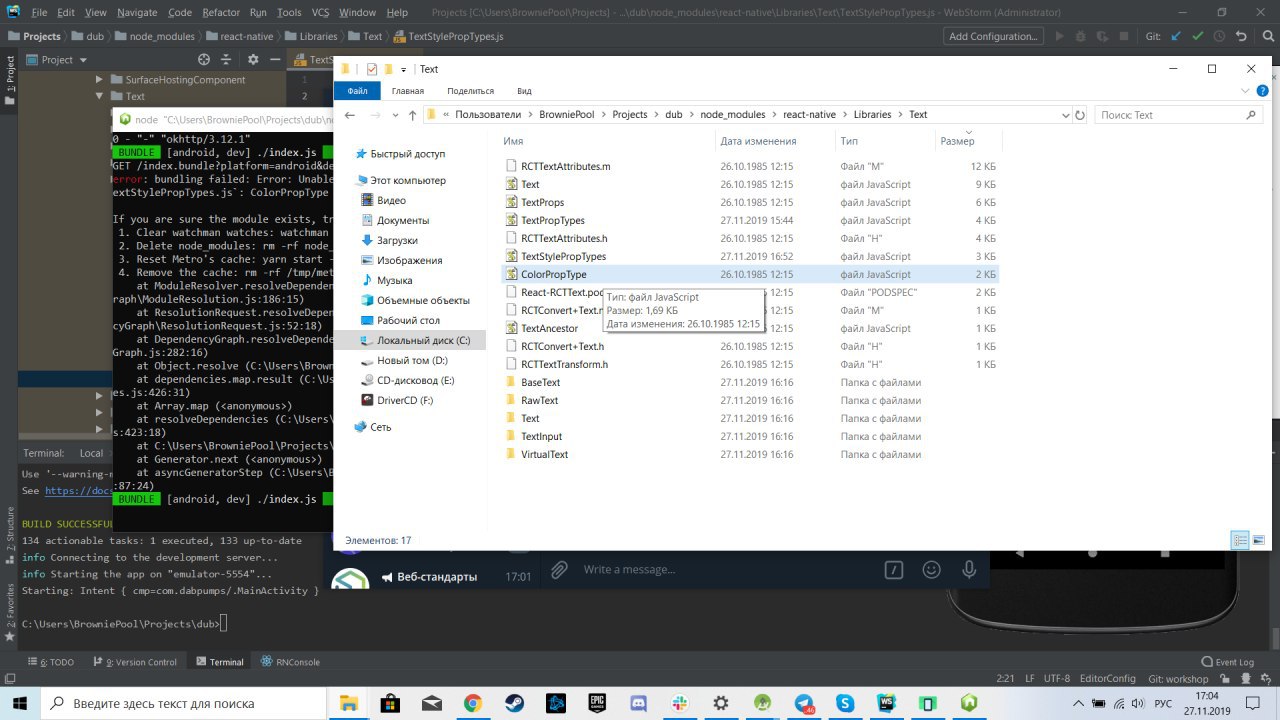
Task: Click the react-native breadcrumb in Explorer
Action: 810,115
